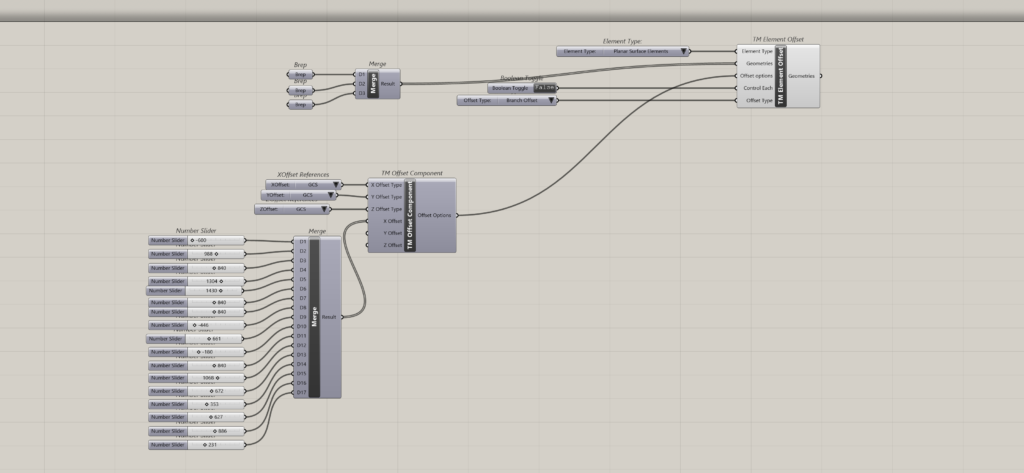The width and height of the screenshot is (1024, 473).
Task: Select the small Merge component beside Brep inputs
Action: pos(374,85)
